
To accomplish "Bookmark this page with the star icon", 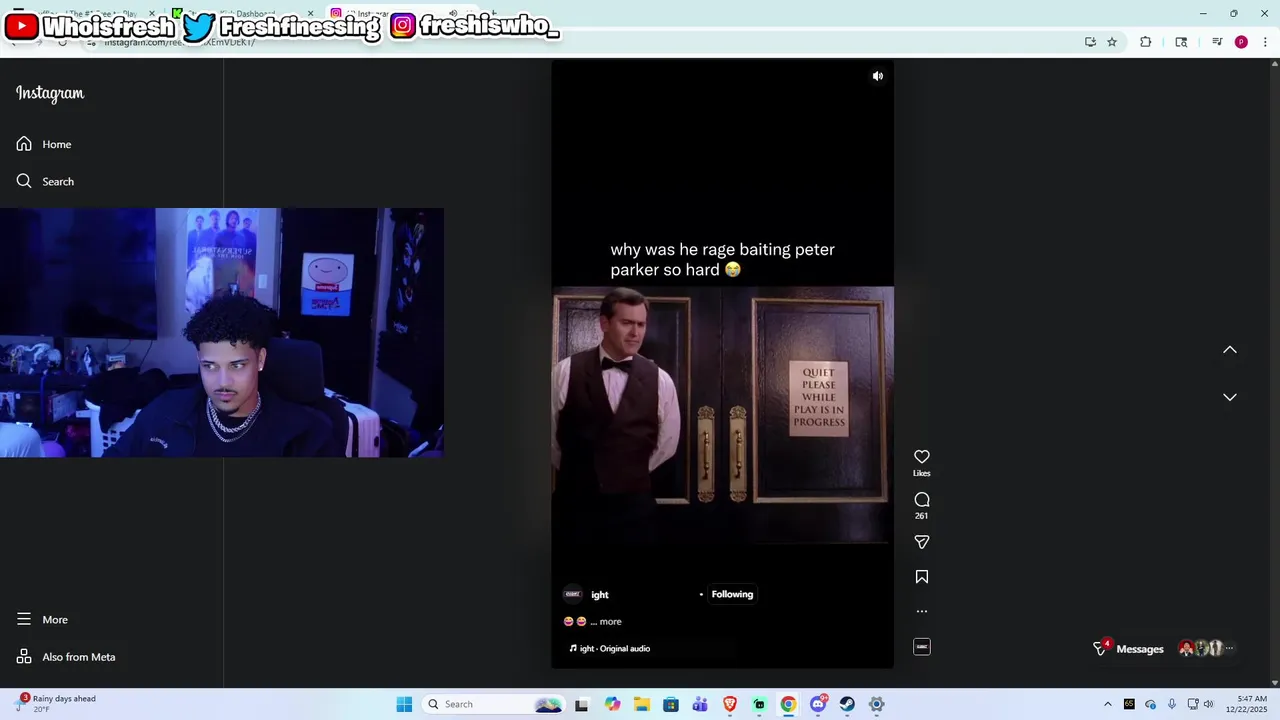I will [x=1112, y=42].
